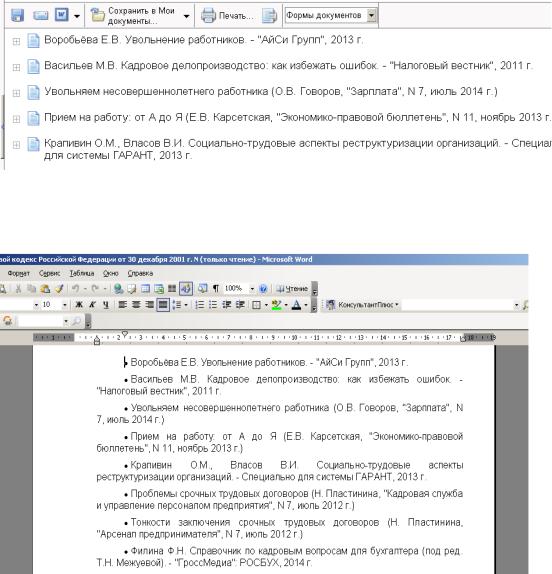This screenshot has height=574, width=552.
Task: Open the Формат menu in Word
Action: pyautogui.click(x=19, y=273)
